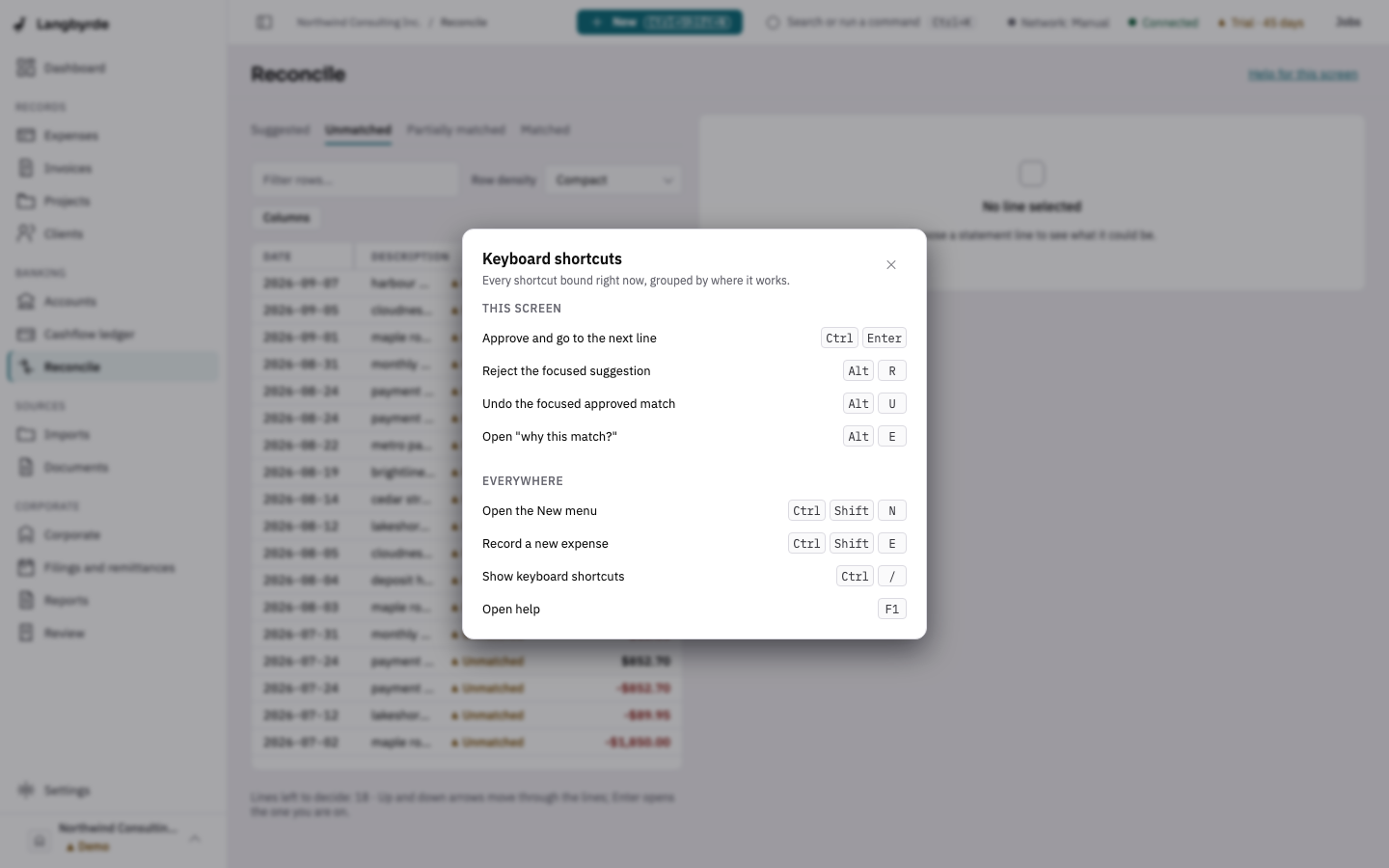Toggle the sidebar panel icon in the top bar
The width and height of the screenshot is (1389, 868).
[x=264, y=21]
